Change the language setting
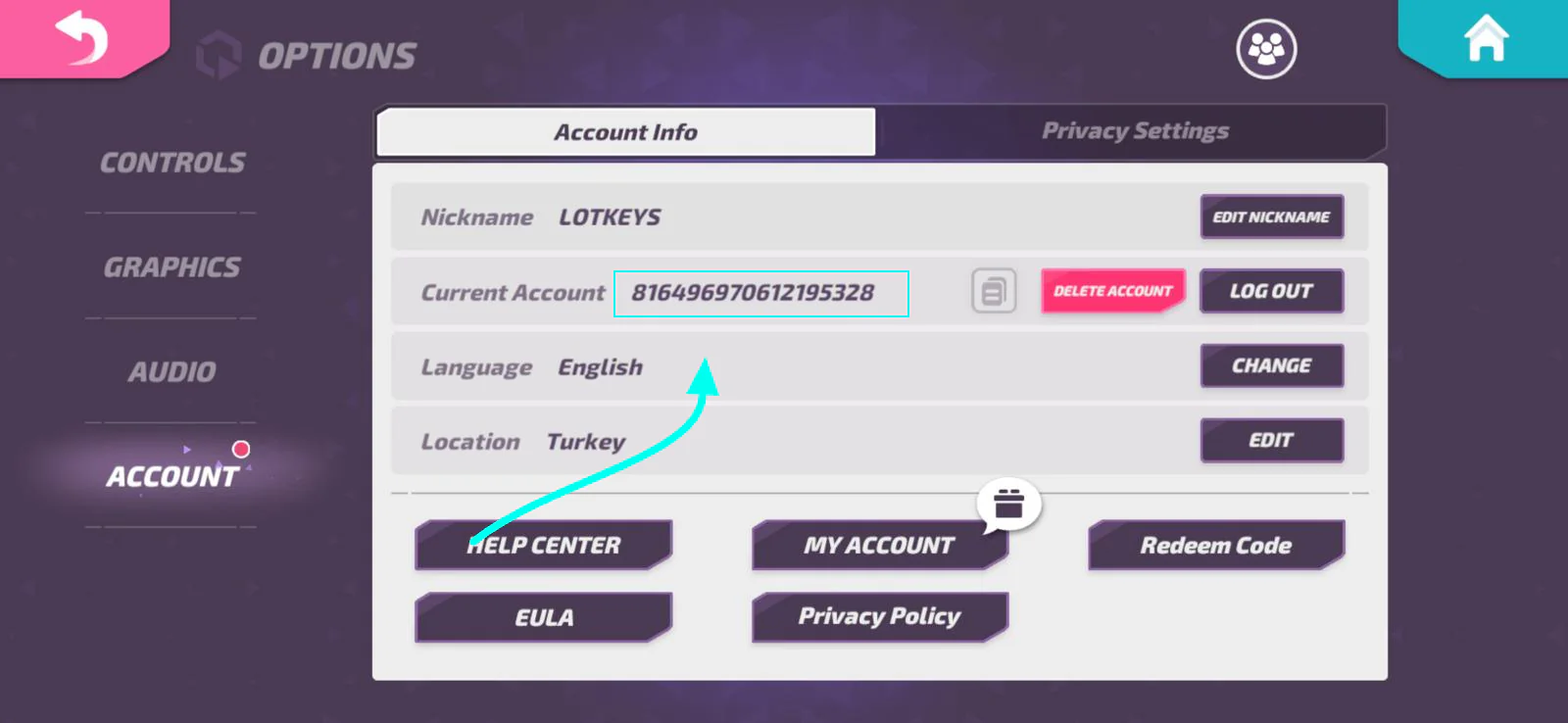The image size is (1568, 723). pos(1271,365)
